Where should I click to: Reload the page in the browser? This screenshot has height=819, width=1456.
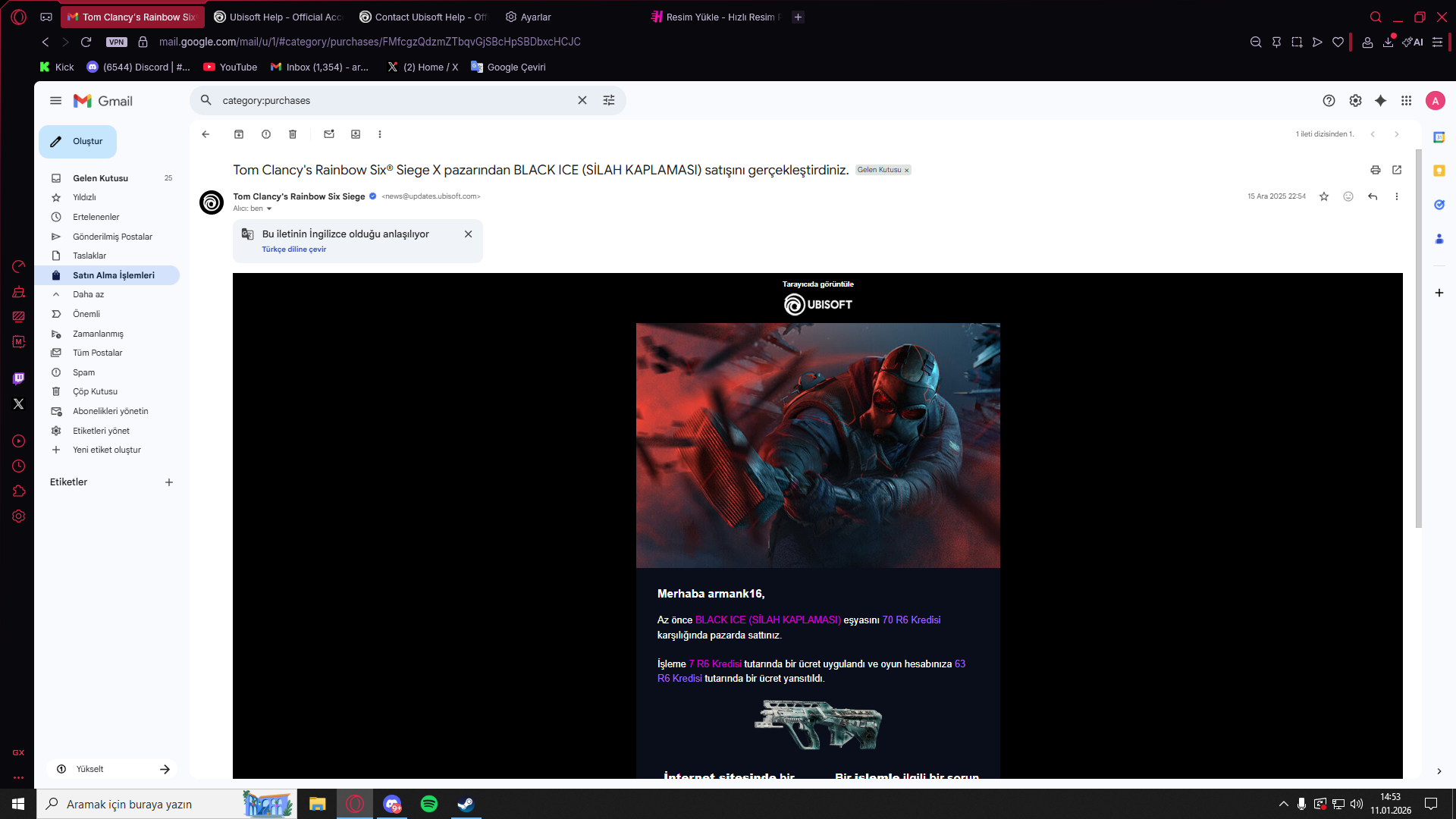click(86, 42)
